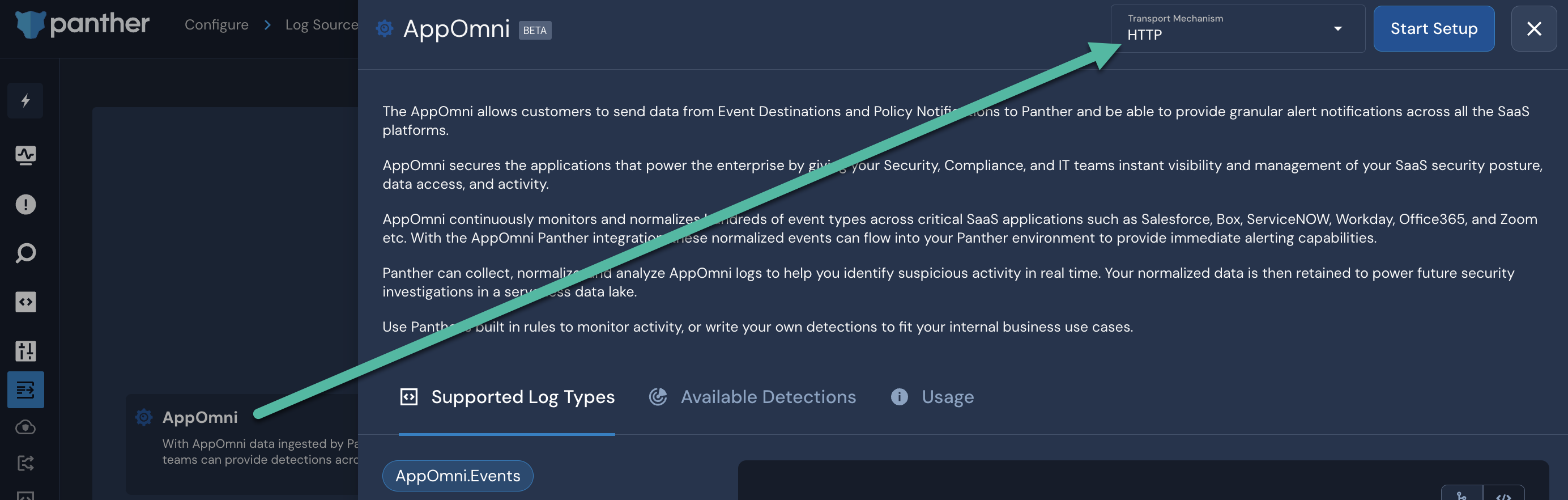Open the monitoring dashboard icon in sidebar
1568x500 pixels.
[25, 155]
